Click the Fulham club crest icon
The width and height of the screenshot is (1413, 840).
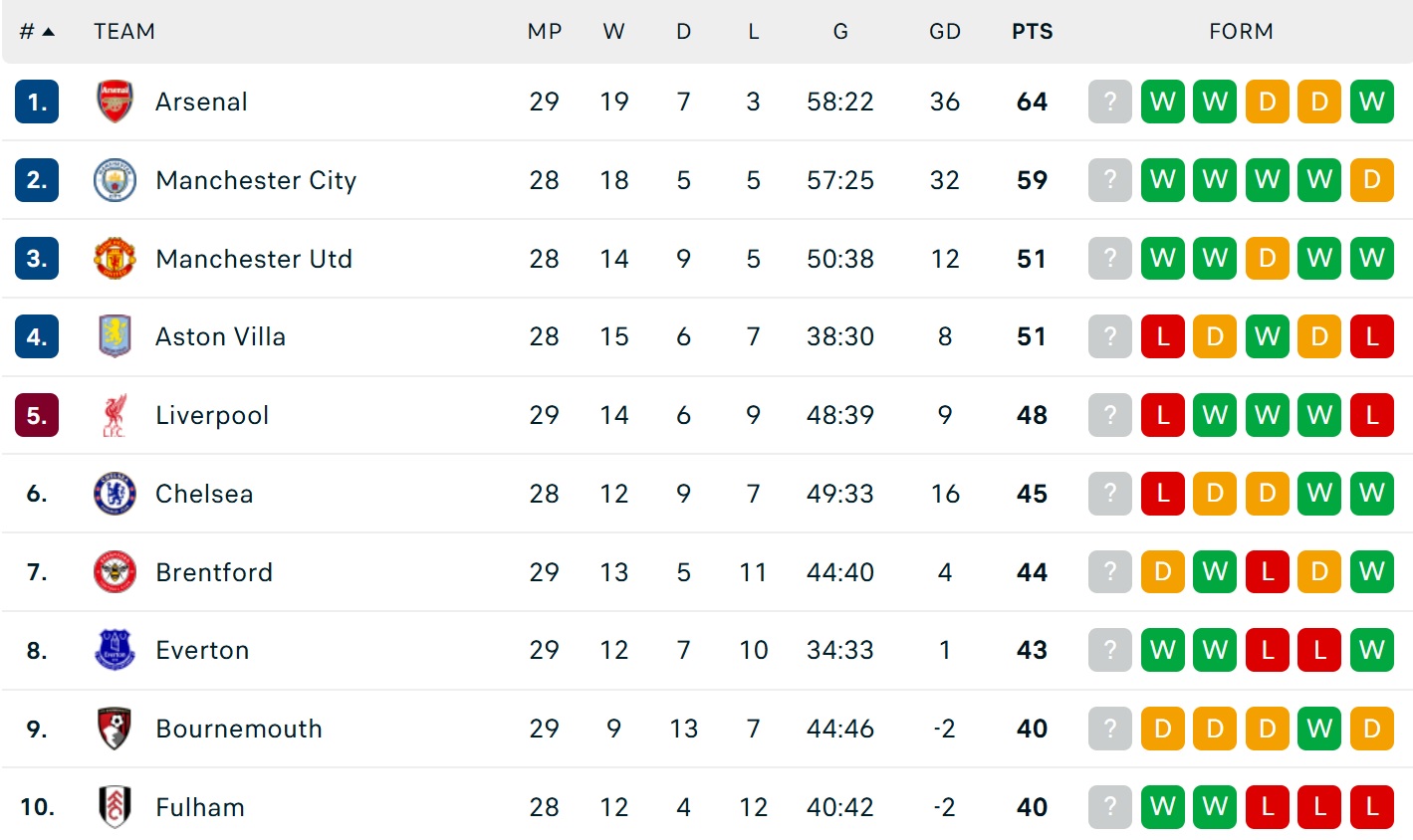115,807
